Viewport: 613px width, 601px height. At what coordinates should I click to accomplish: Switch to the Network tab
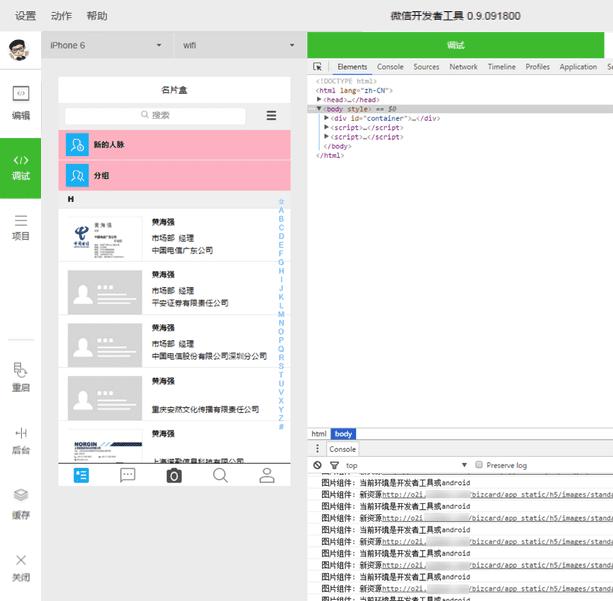(x=463, y=67)
